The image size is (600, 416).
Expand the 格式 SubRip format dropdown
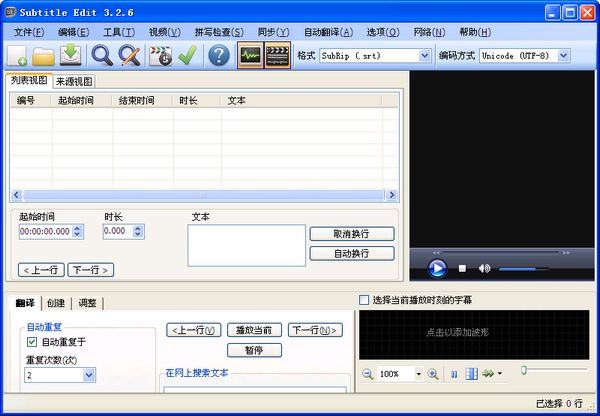[424, 56]
